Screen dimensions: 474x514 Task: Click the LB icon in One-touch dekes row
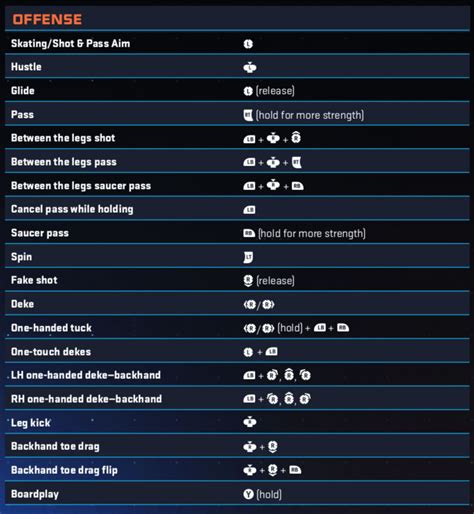[x=271, y=352]
